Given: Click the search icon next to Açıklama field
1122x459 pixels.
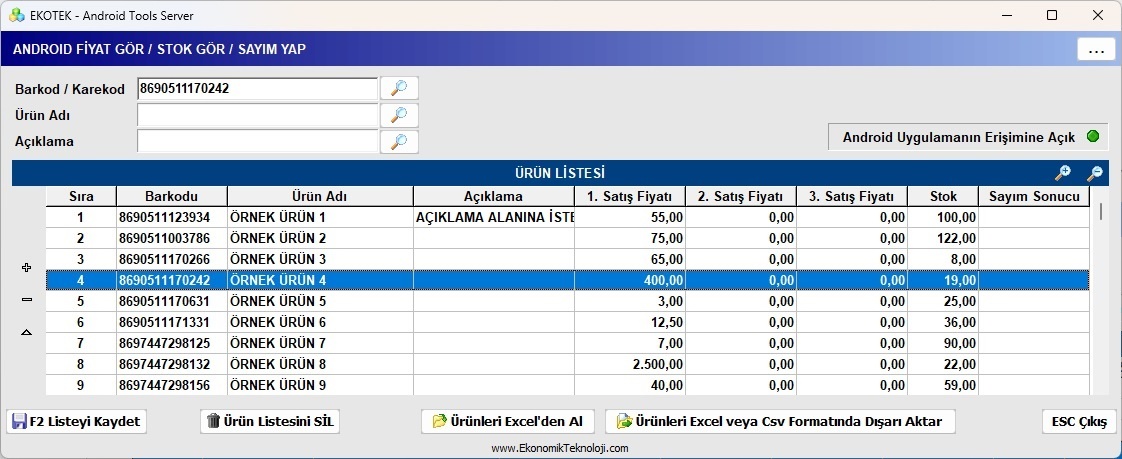Looking at the screenshot, I should coord(399,141).
